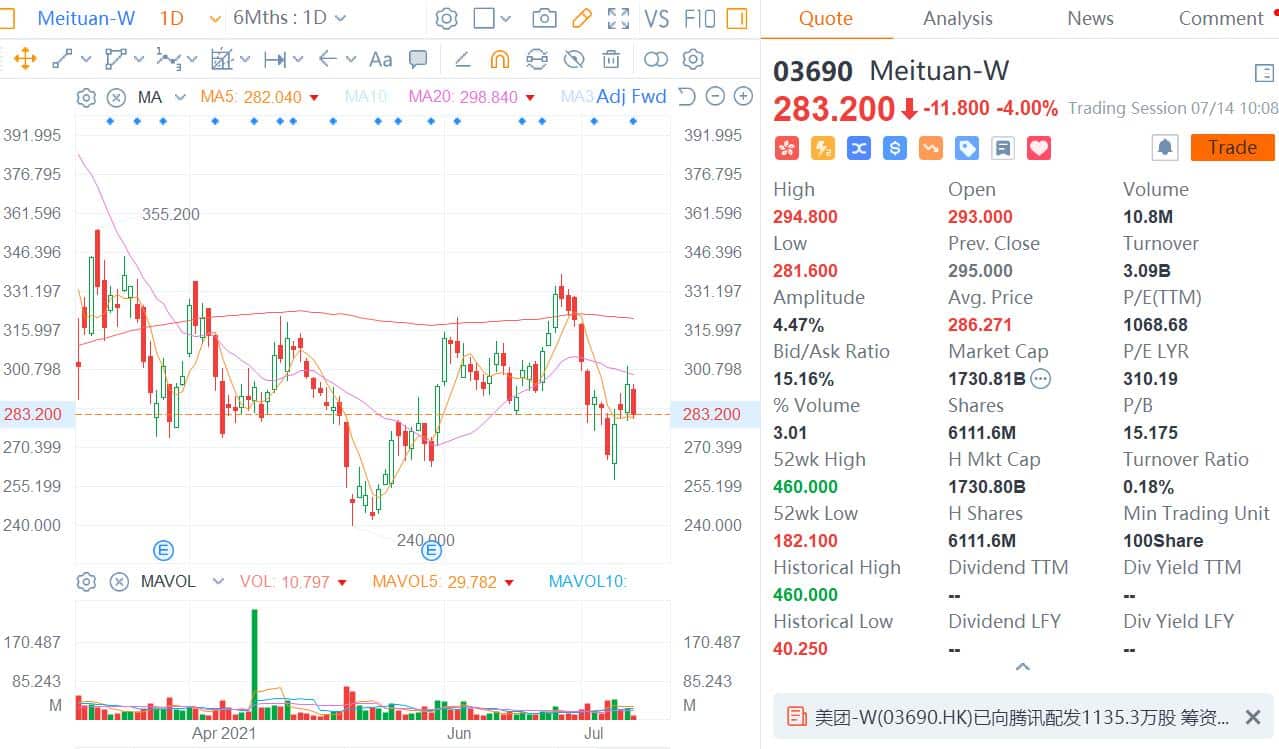Select the polygon shape drawing tool
The width and height of the screenshot is (1279, 749).
click(x=115, y=59)
